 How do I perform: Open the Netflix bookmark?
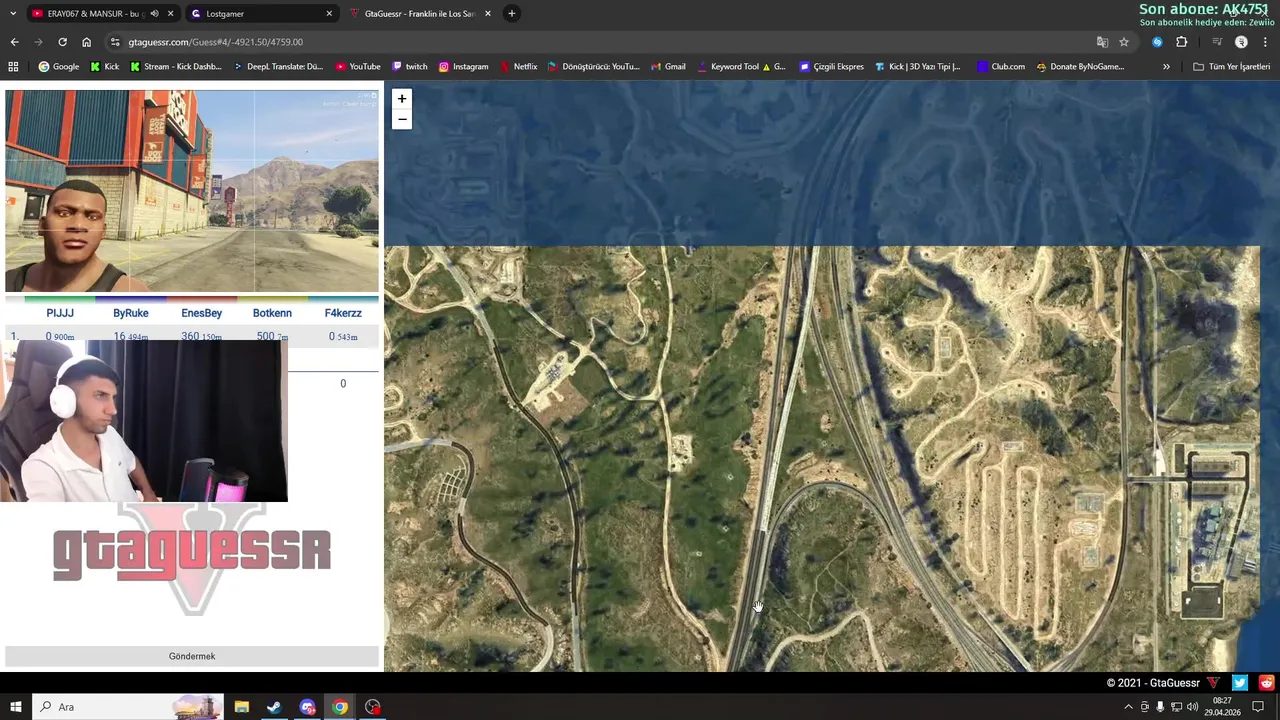[518, 67]
